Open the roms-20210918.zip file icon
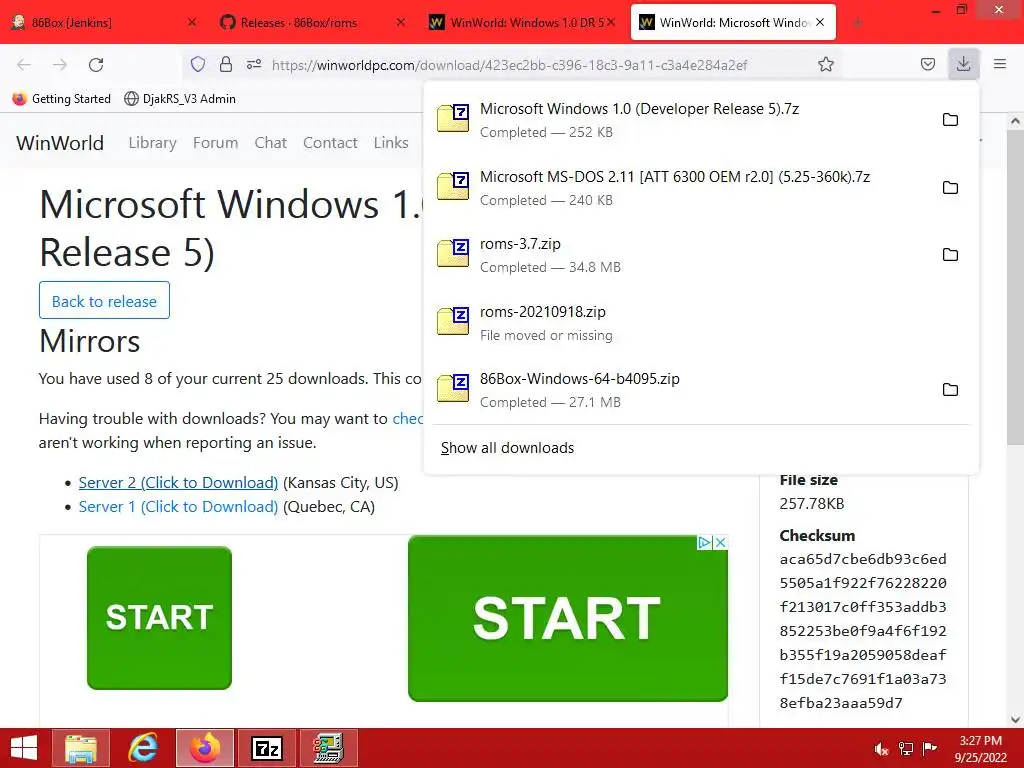 (453, 321)
